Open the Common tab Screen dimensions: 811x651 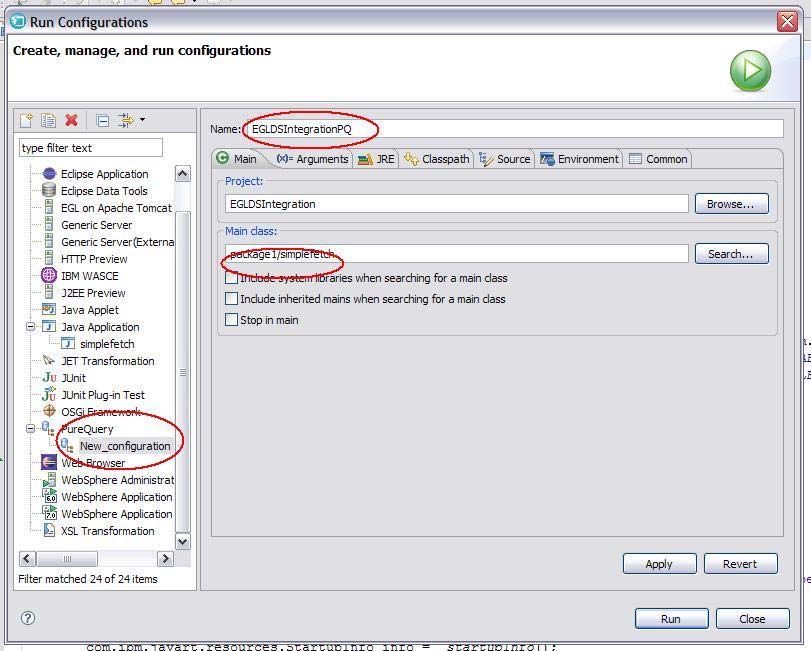[x=658, y=159]
